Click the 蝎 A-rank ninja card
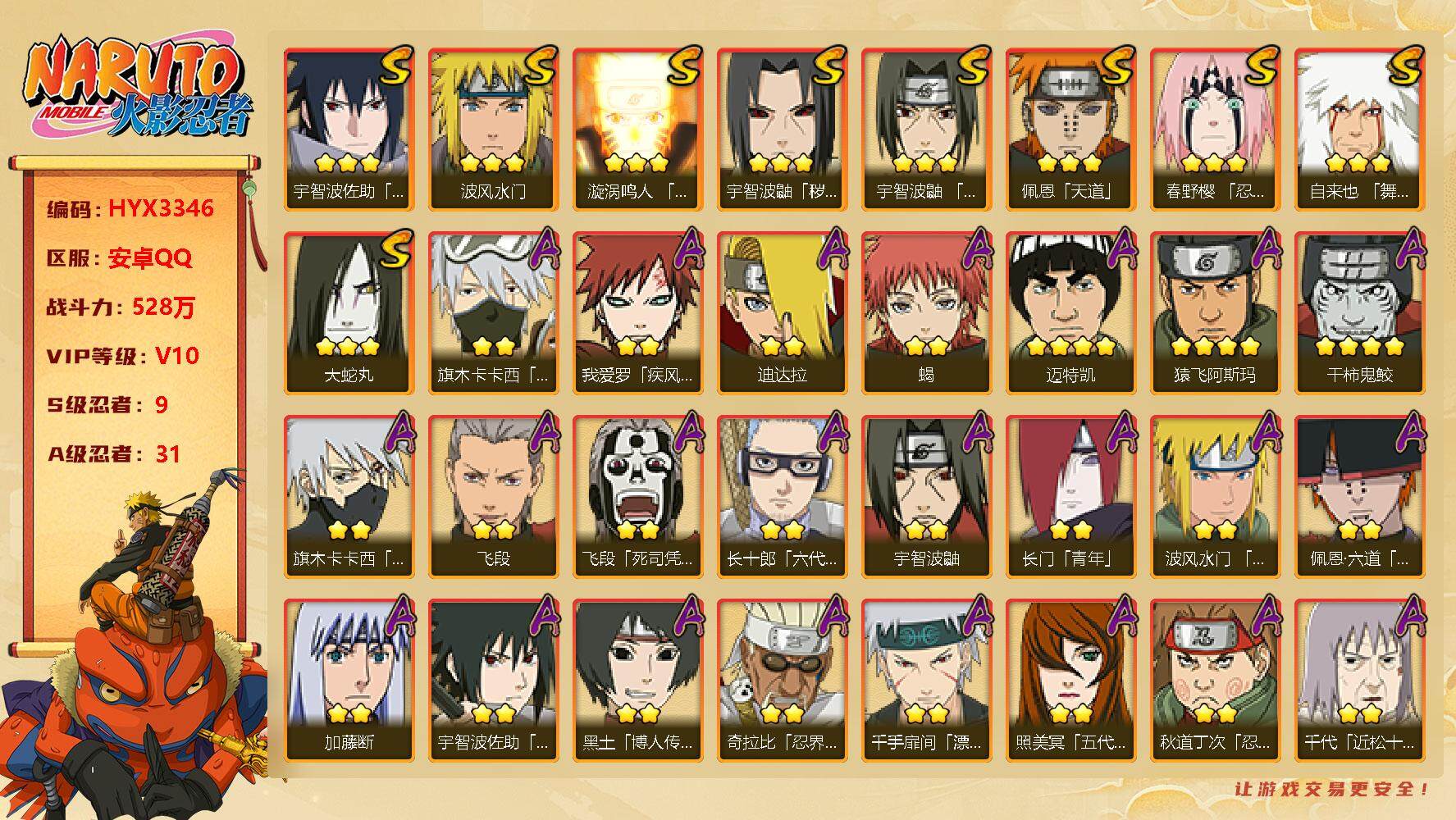This screenshot has width=1456, height=820. pos(926,312)
